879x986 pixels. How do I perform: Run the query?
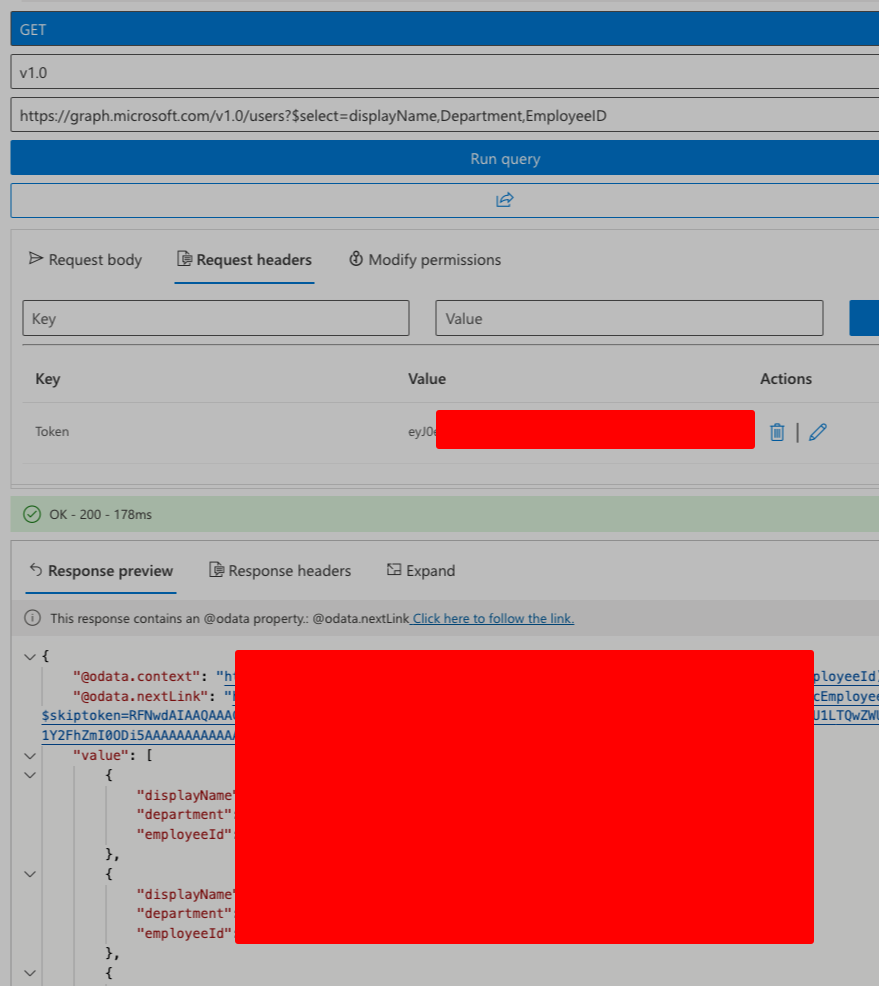(445, 158)
